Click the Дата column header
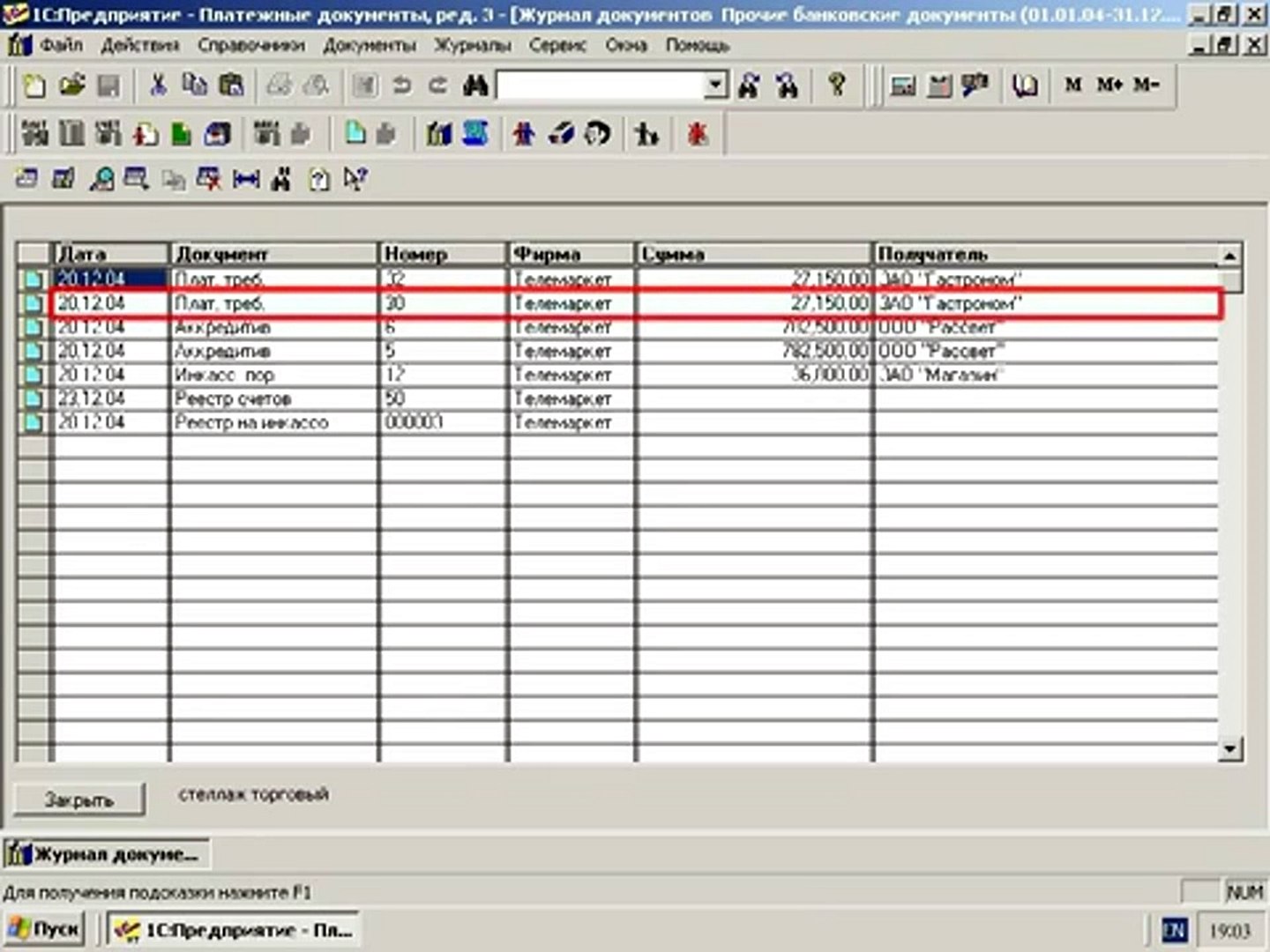The width and height of the screenshot is (1270, 952). click(110, 254)
